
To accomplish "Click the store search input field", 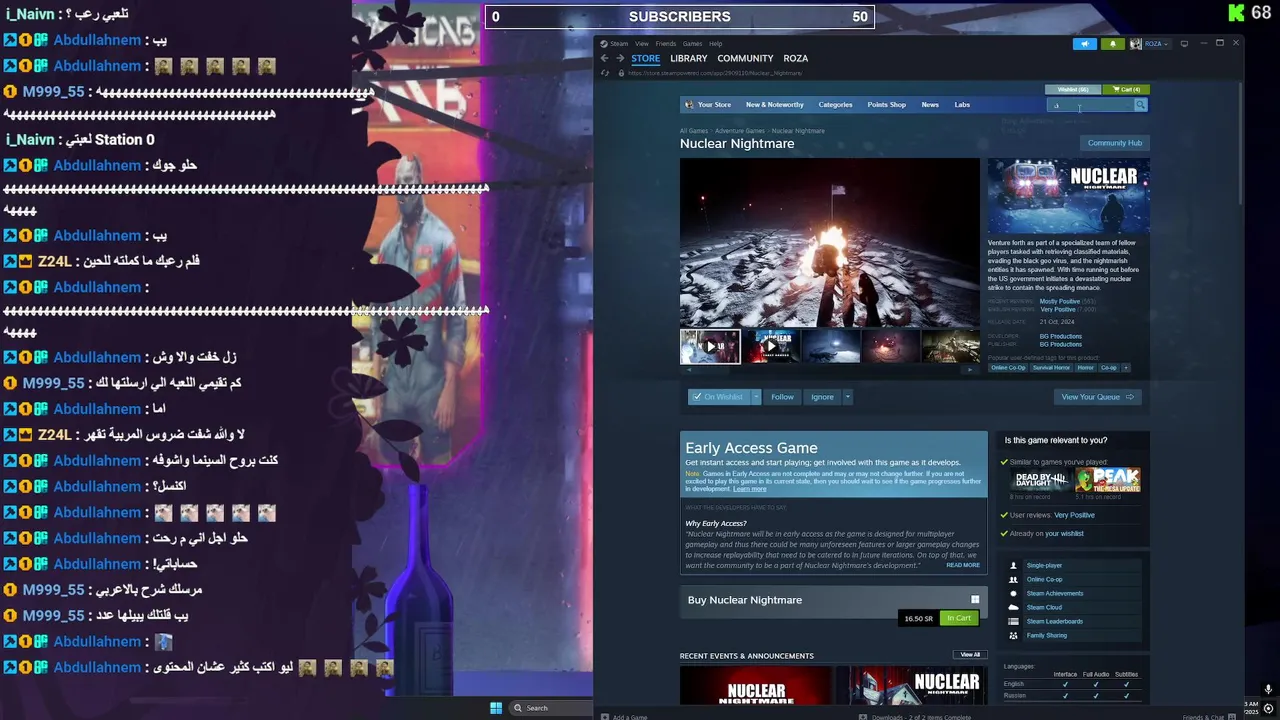I will pyautogui.click(x=1090, y=105).
